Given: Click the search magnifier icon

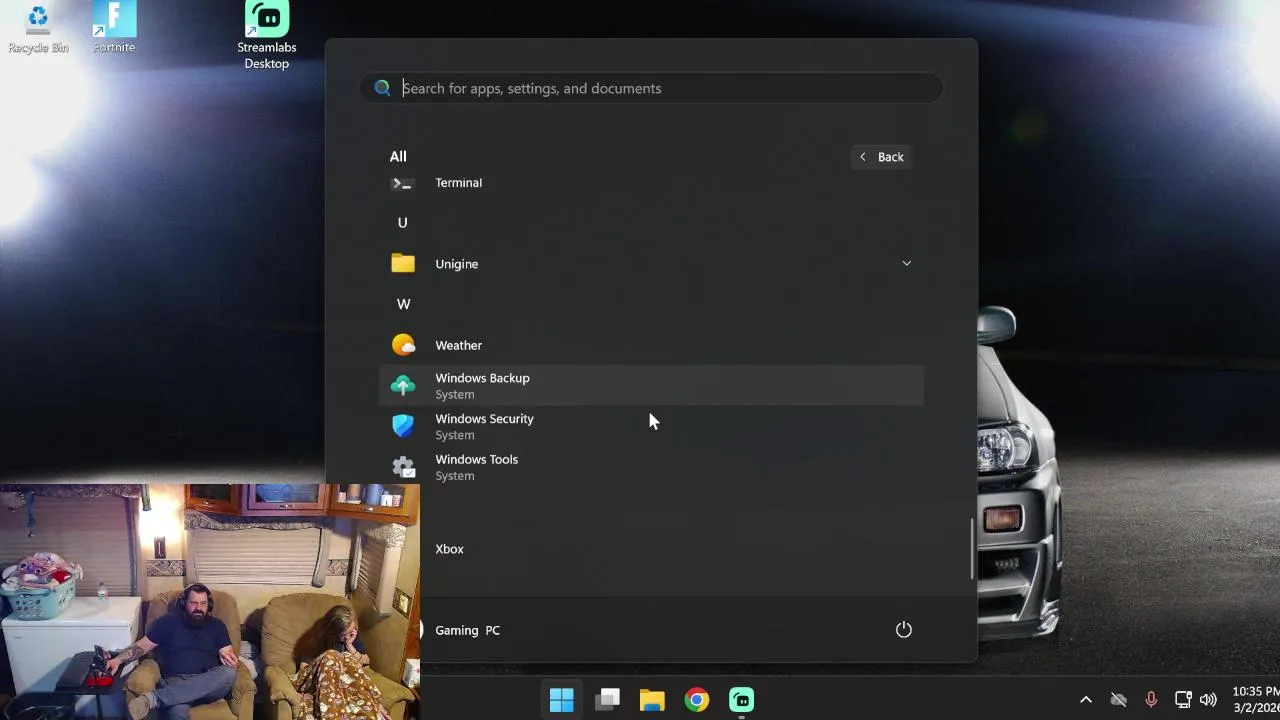Looking at the screenshot, I should point(382,88).
